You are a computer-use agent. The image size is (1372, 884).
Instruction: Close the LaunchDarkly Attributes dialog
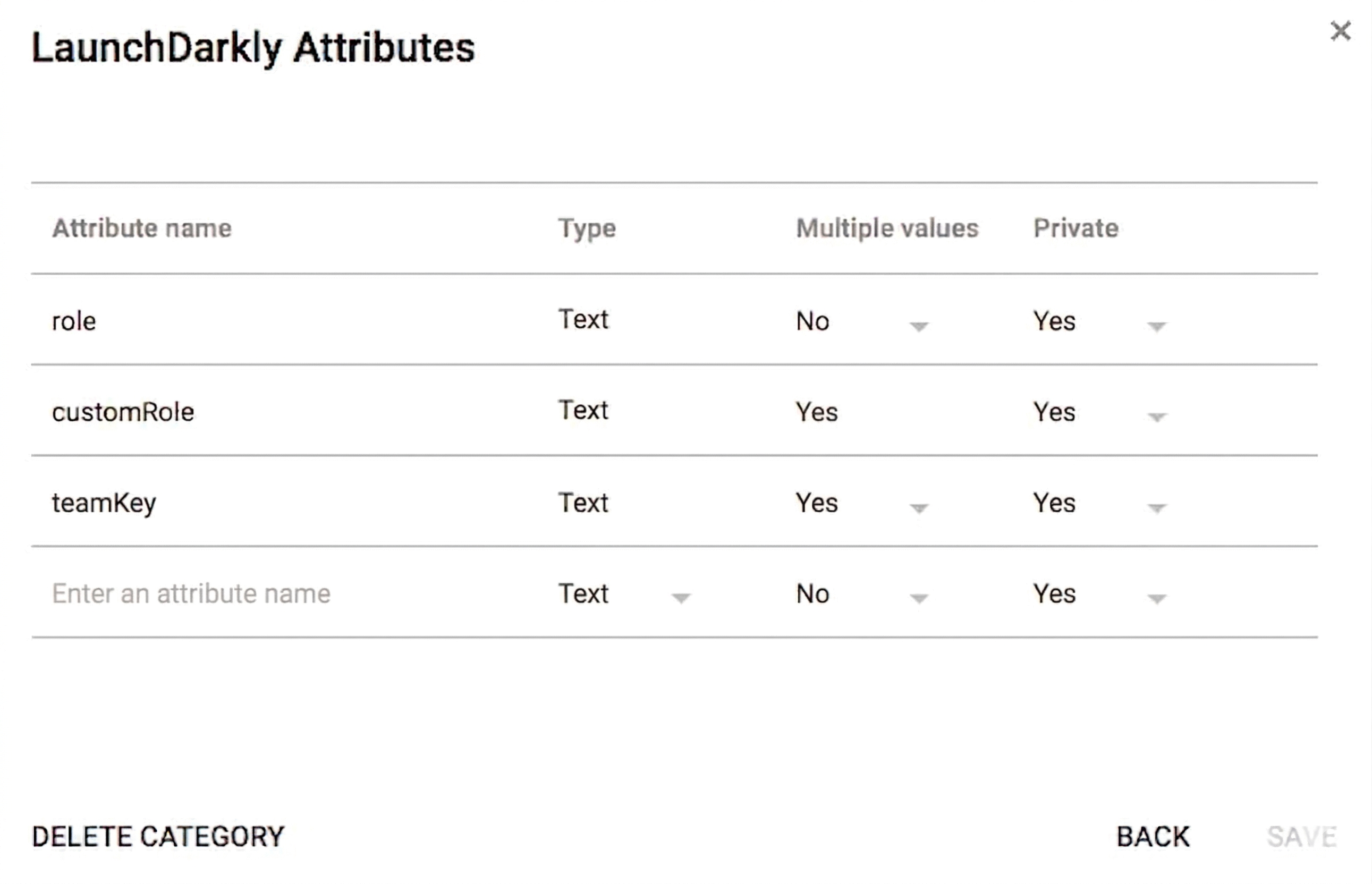click(x=1342, y=30)
